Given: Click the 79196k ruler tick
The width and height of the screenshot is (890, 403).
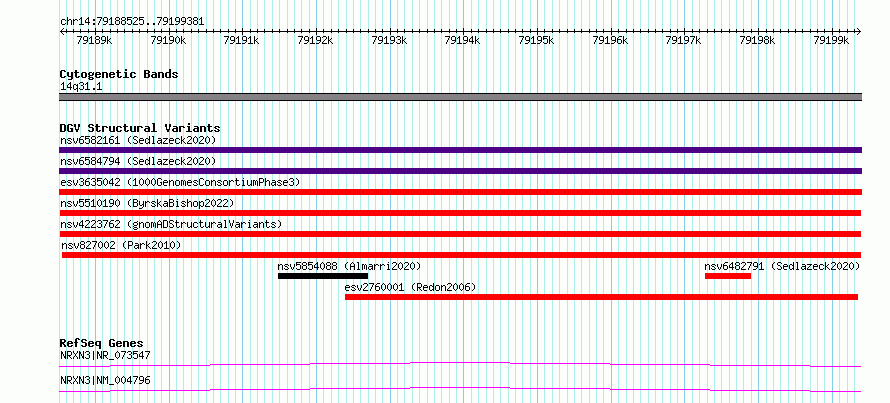Looking at the screenshot, I should [611, 40].
